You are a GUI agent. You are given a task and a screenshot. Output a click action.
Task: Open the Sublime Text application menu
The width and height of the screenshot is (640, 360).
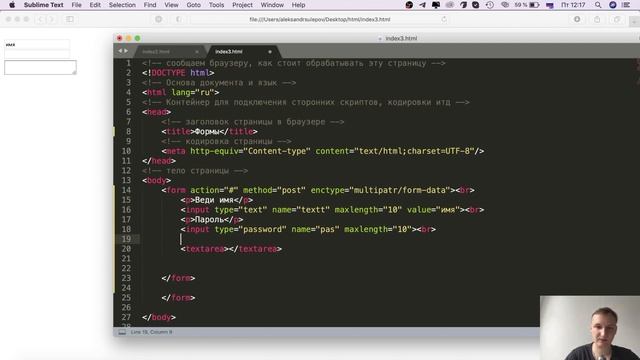(43, 5)
